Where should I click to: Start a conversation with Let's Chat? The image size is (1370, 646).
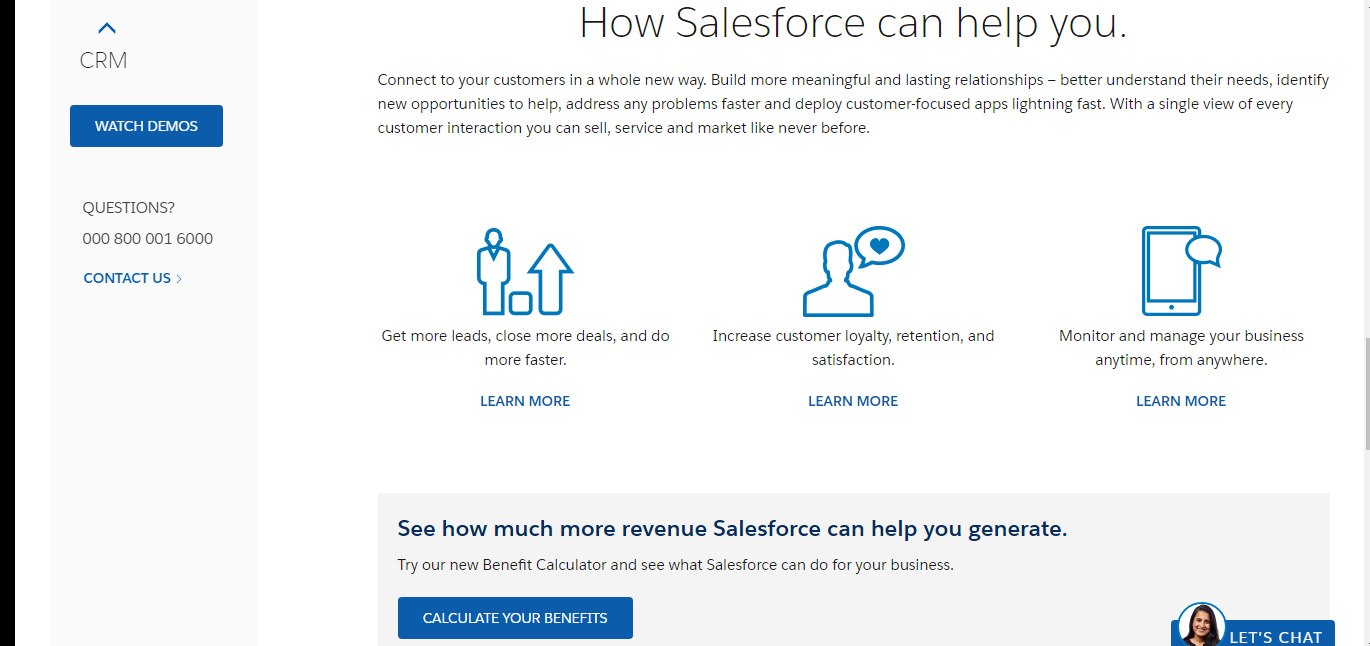(1275, 636)
